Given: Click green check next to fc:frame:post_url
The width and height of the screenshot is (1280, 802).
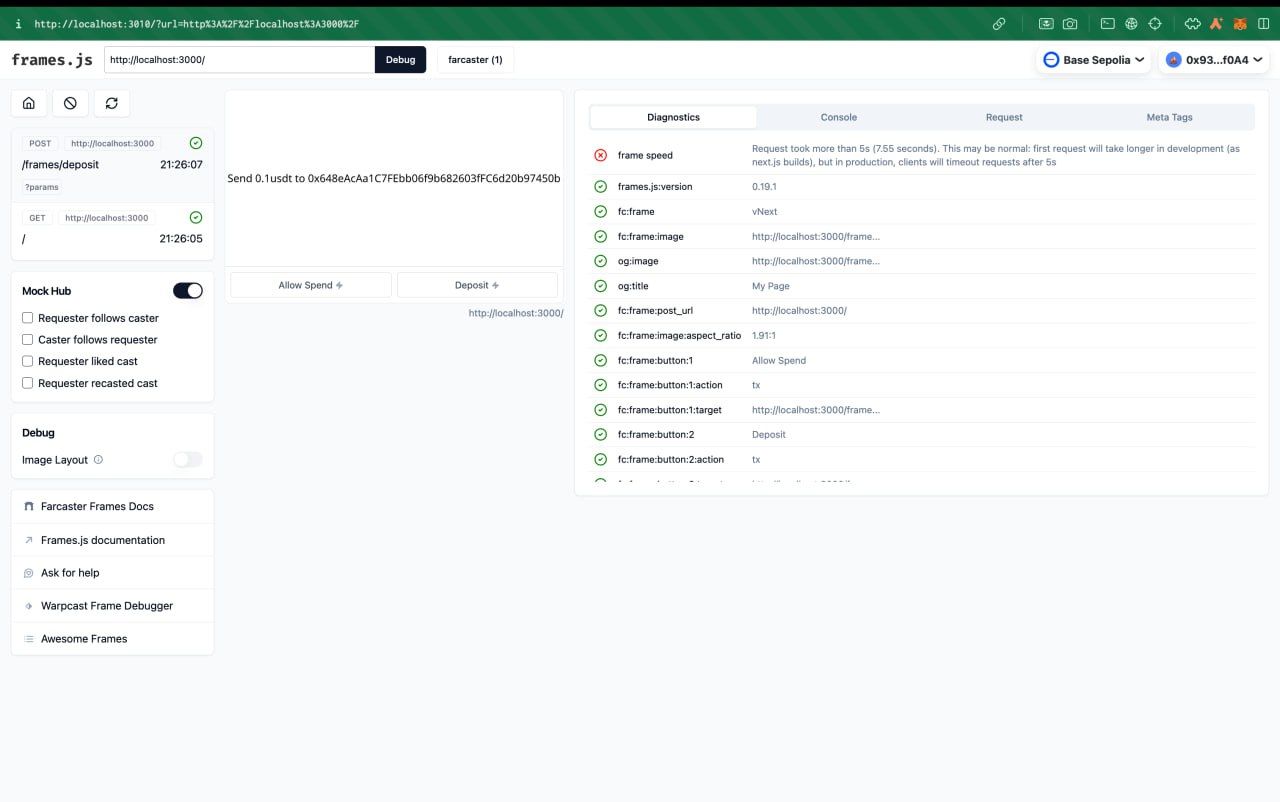Looking at the screenshot, I should pyautogui.click(x=600, y=310).
